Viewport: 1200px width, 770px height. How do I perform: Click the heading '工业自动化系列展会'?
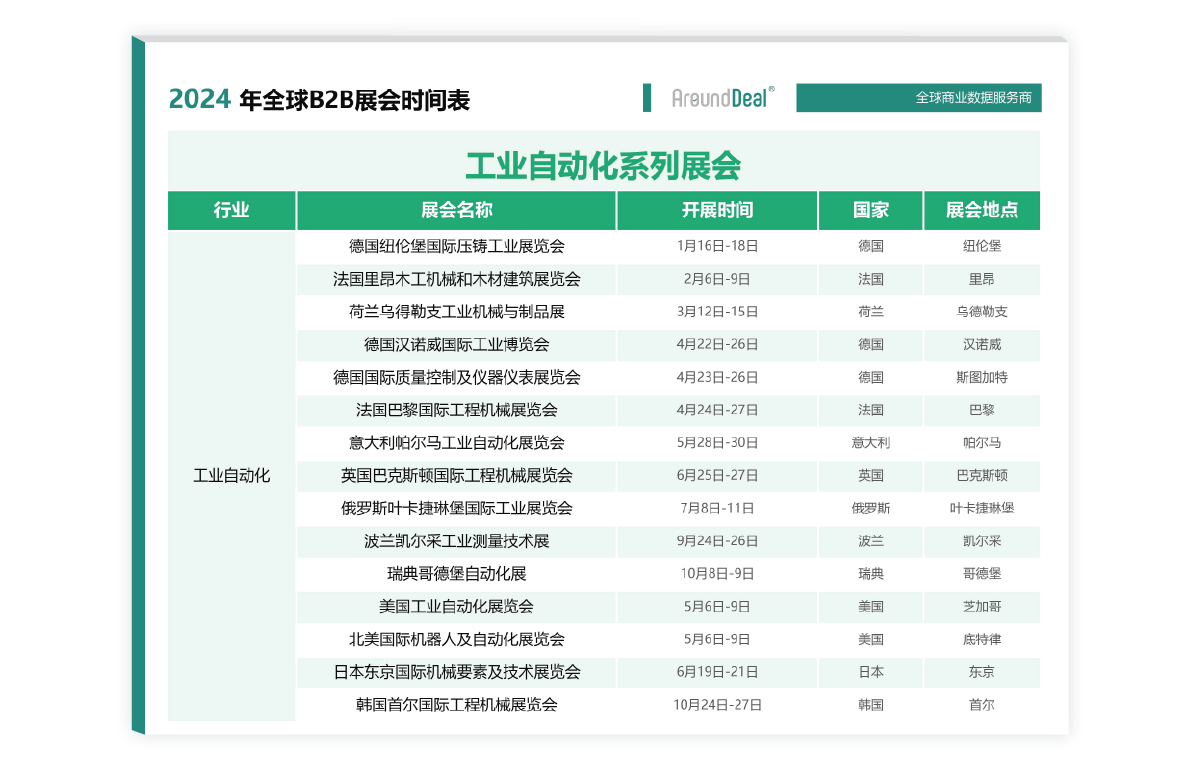pyautogui.click(x=603, y=165)
